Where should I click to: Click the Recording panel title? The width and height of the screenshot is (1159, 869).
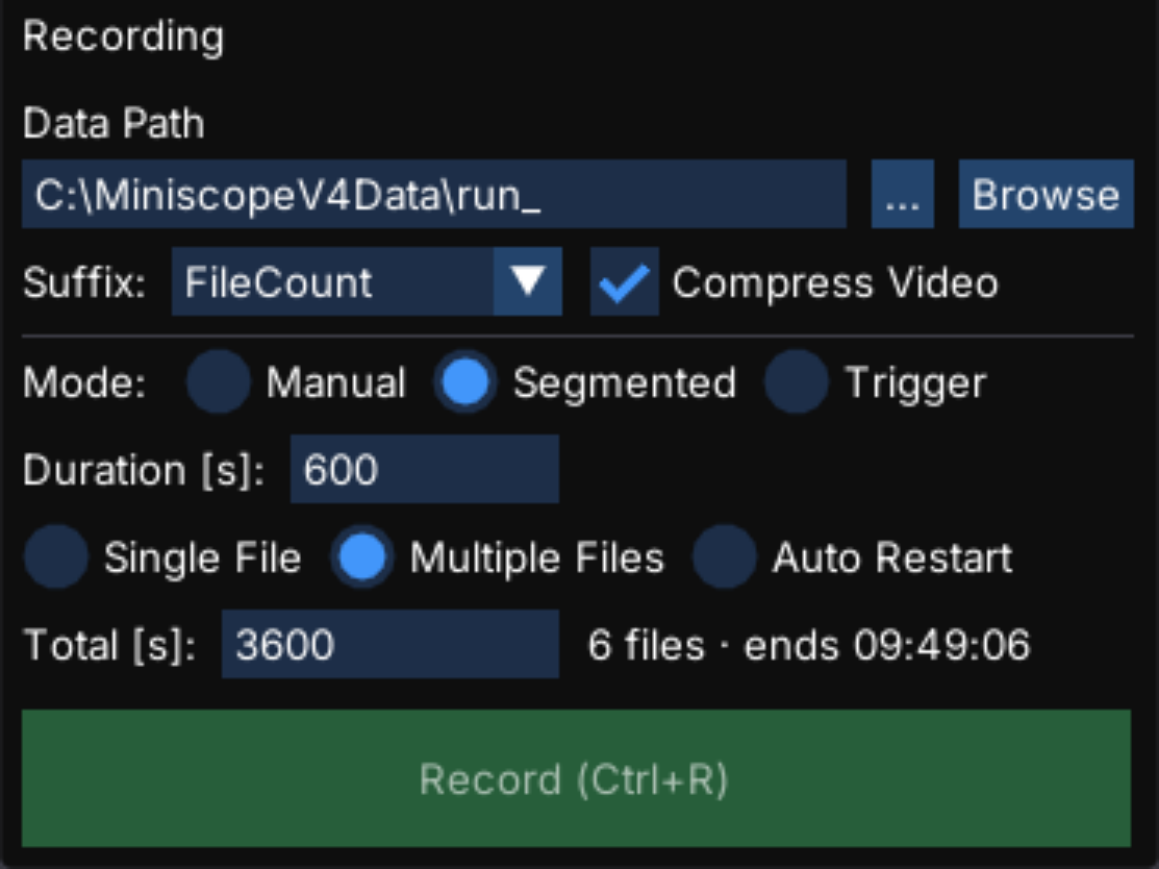tap(123, 37)
